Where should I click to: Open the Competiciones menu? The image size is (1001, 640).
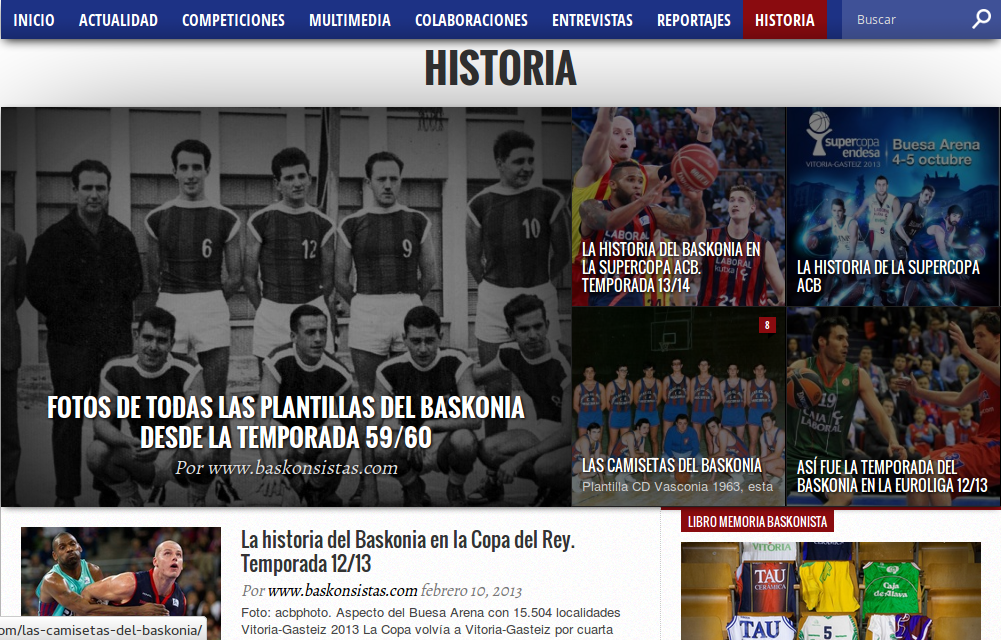tap(233, 20)
